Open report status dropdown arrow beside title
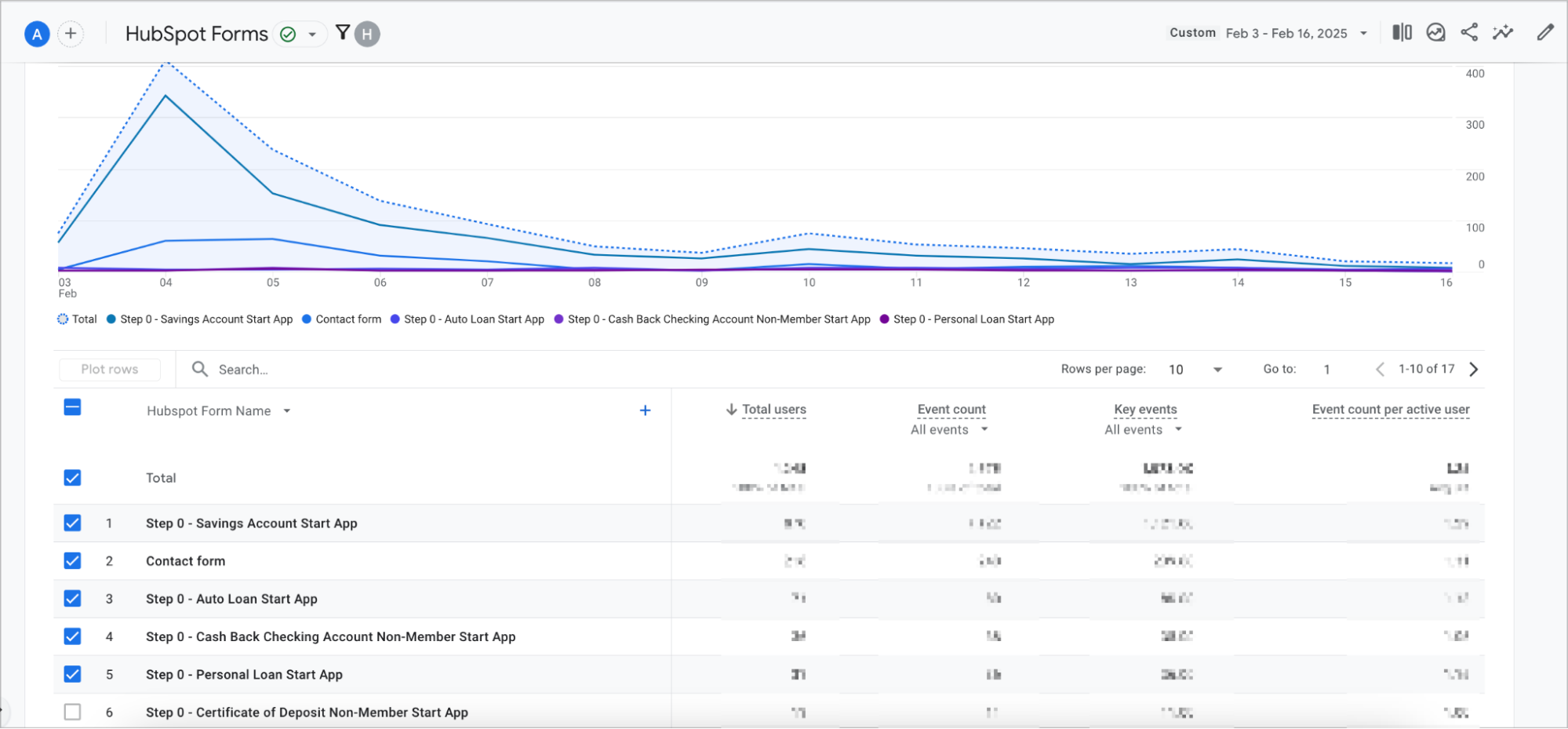Screen dimensions: 1568x729 [312, 35]
